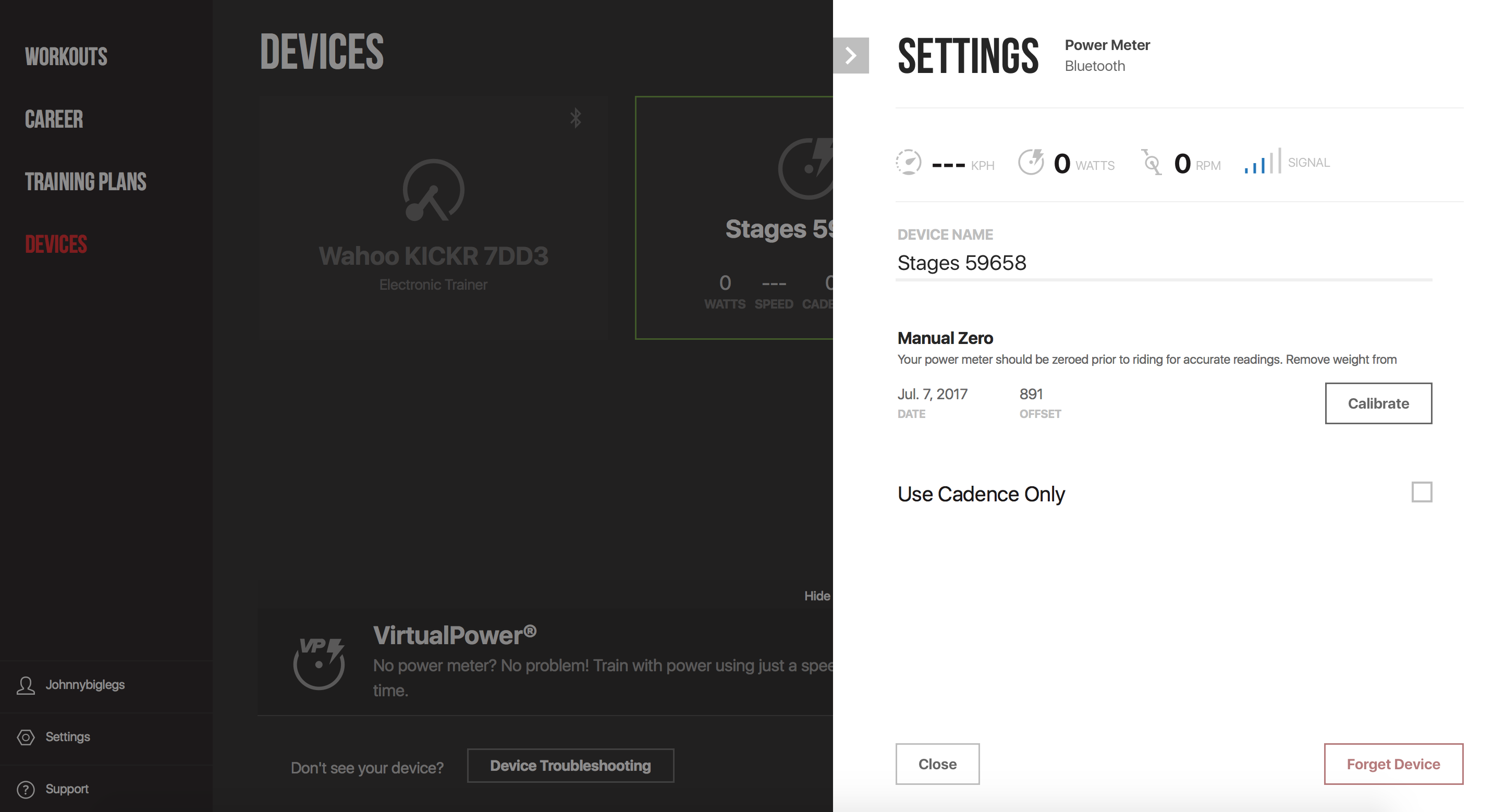Click the VirtualPower heading

point(455,636)
